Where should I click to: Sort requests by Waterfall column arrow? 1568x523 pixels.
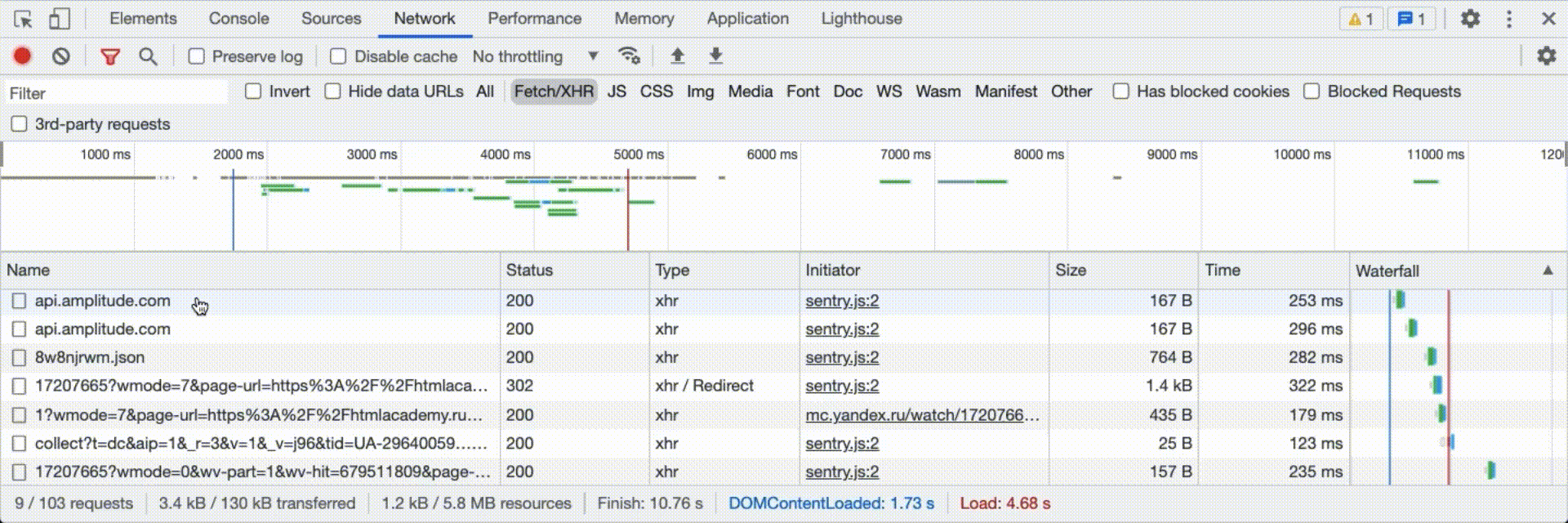[1547, 270]
